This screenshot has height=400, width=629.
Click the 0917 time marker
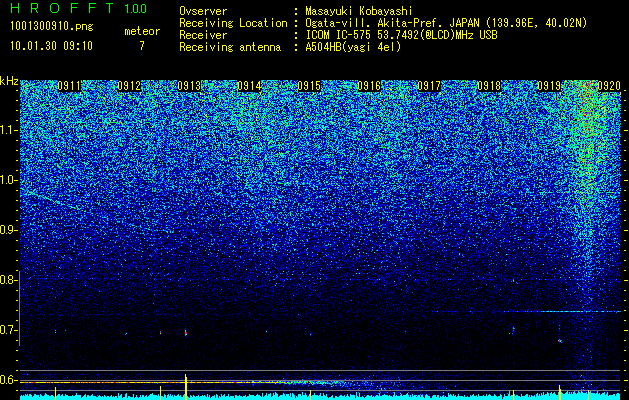pyautogui.click(x=429, y=86)
